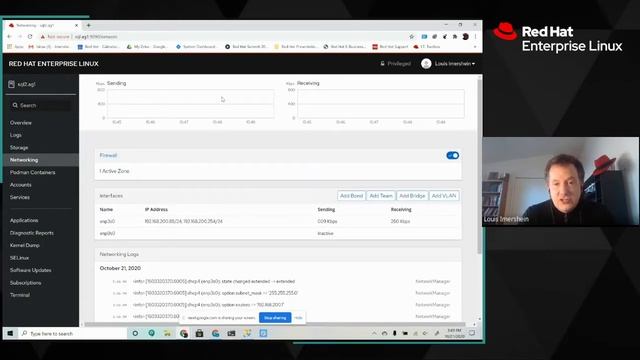Click the taskbar clock
The height and width of the screenshot is (360, 640).
[454, 333]
